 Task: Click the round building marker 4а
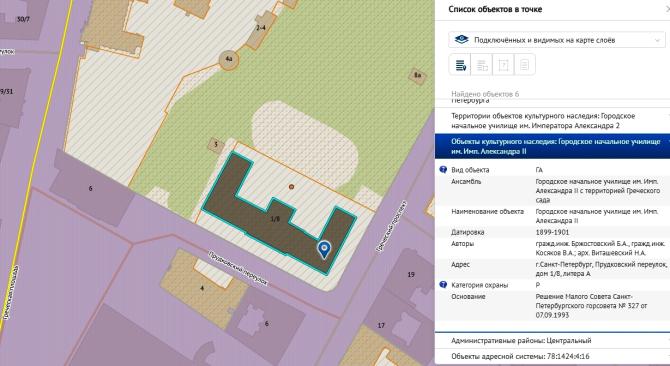229,60
